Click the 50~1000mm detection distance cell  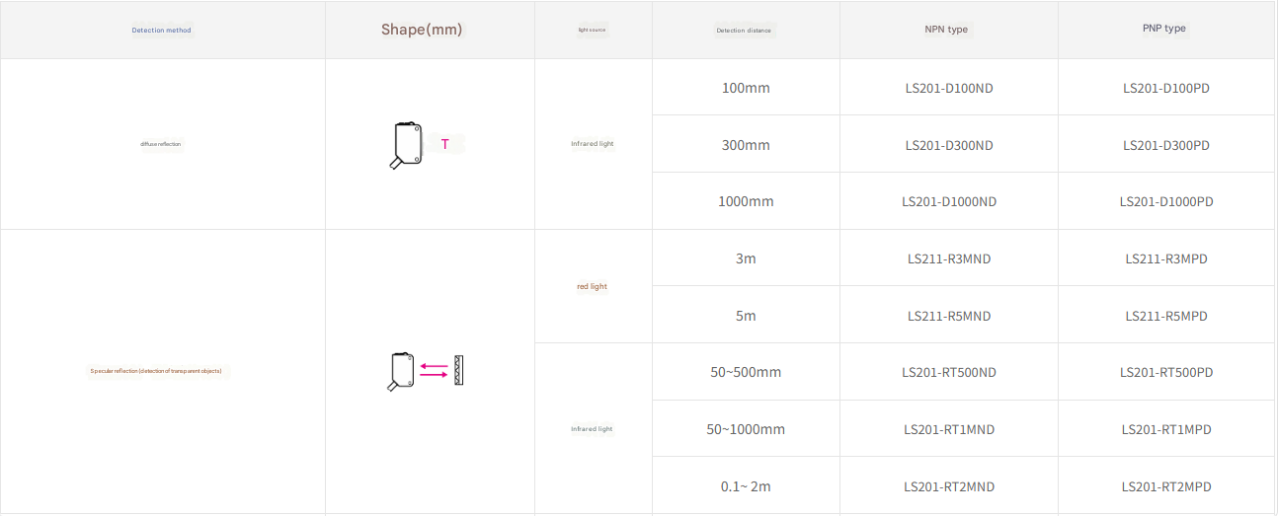(746, 430)
